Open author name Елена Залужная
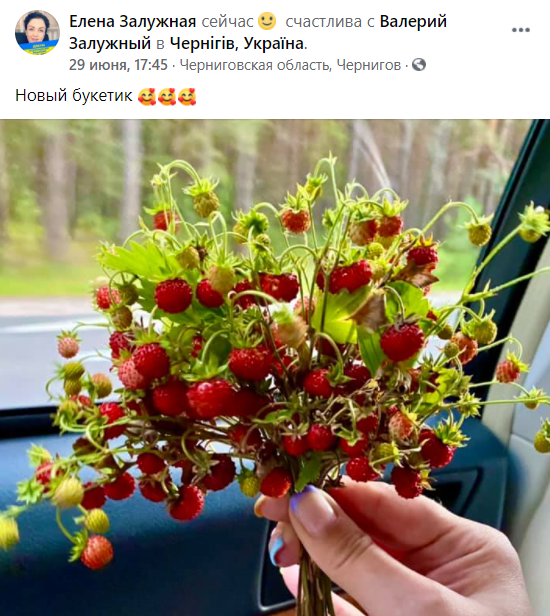The height and width of the screenshot is (616, 550). pyautogui.click(x=132, y=22)
